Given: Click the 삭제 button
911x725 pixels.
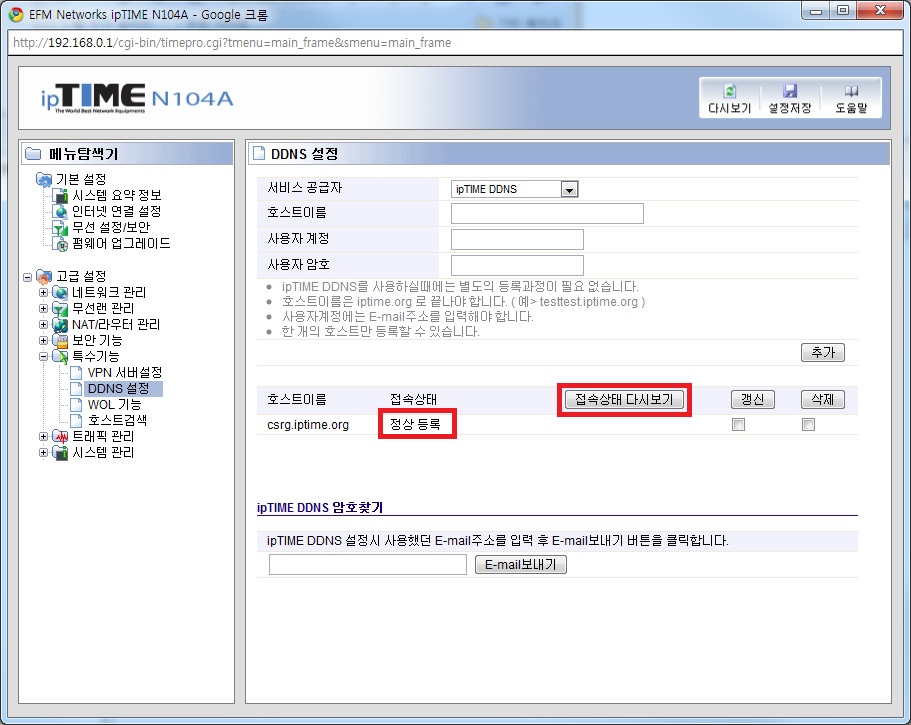Looking at the screenshot, I should 823,399.
